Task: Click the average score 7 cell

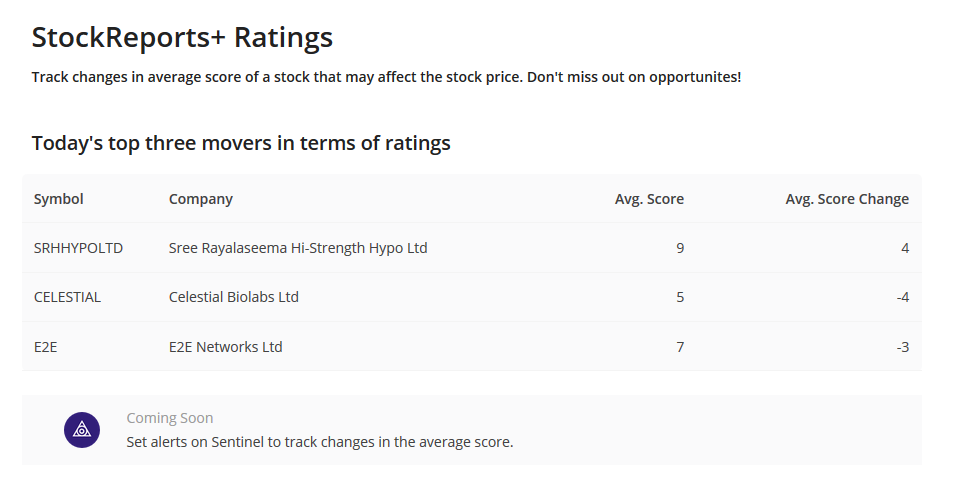Action: 680,347
